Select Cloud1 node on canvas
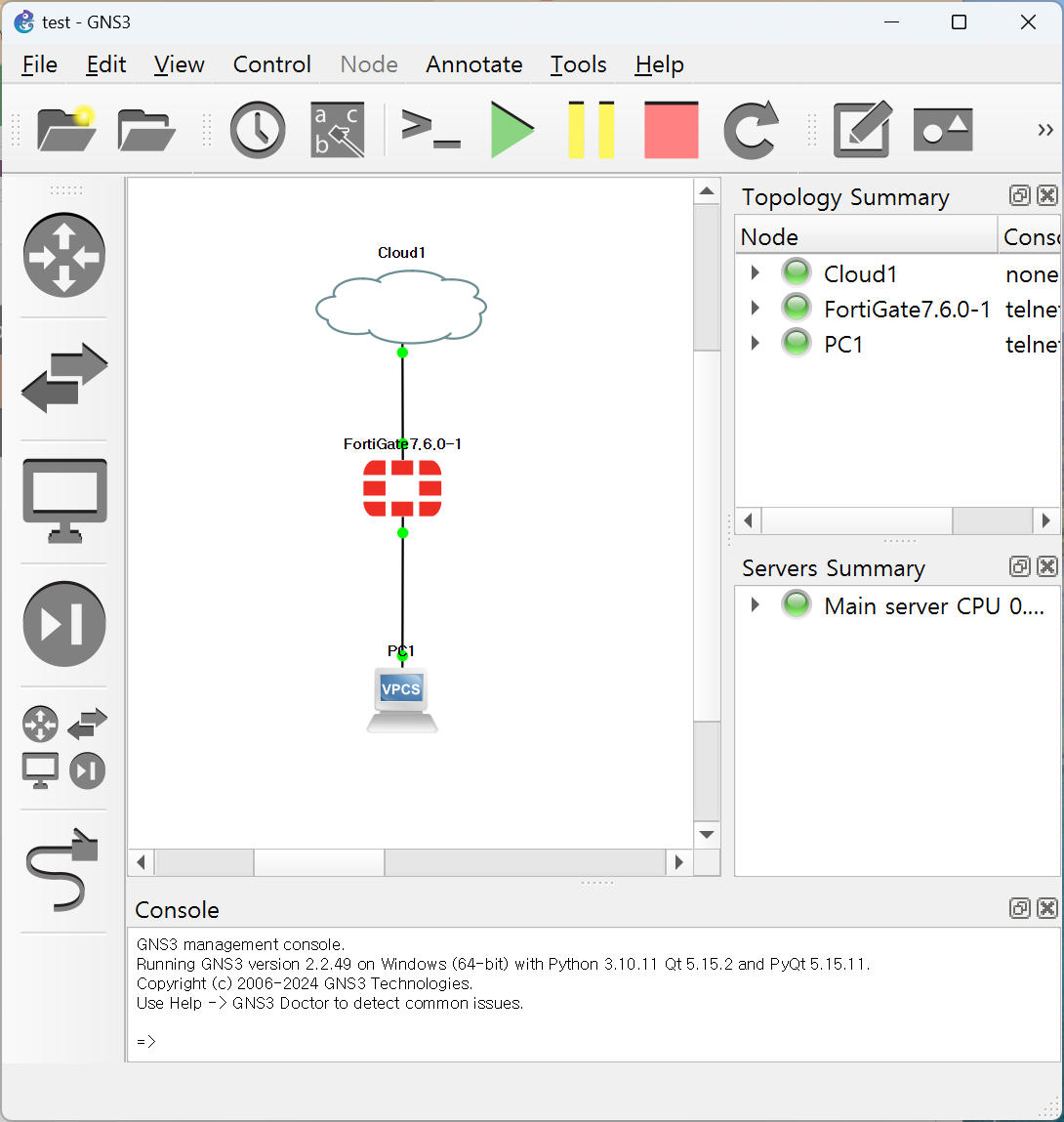1064x1122 pixels. 401,308
